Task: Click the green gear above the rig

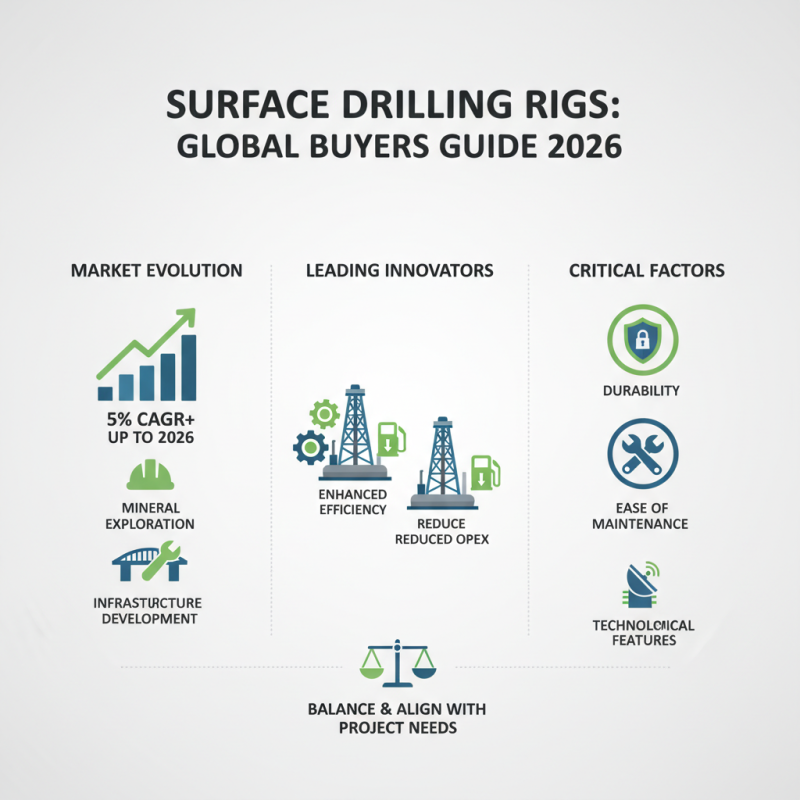Action: click(x=324, y=414)
